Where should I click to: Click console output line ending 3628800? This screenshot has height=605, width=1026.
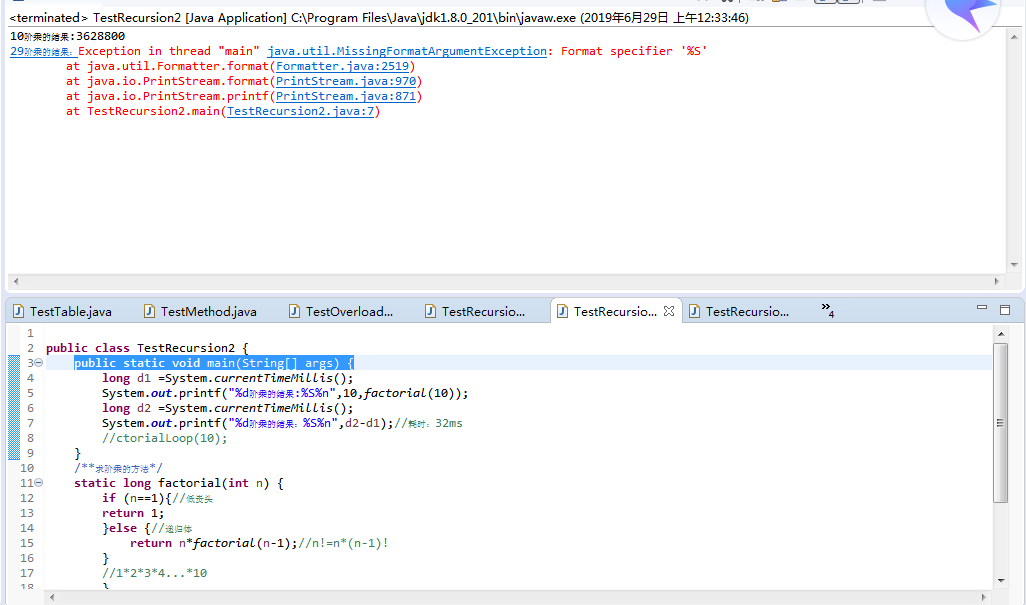(67, 36)
